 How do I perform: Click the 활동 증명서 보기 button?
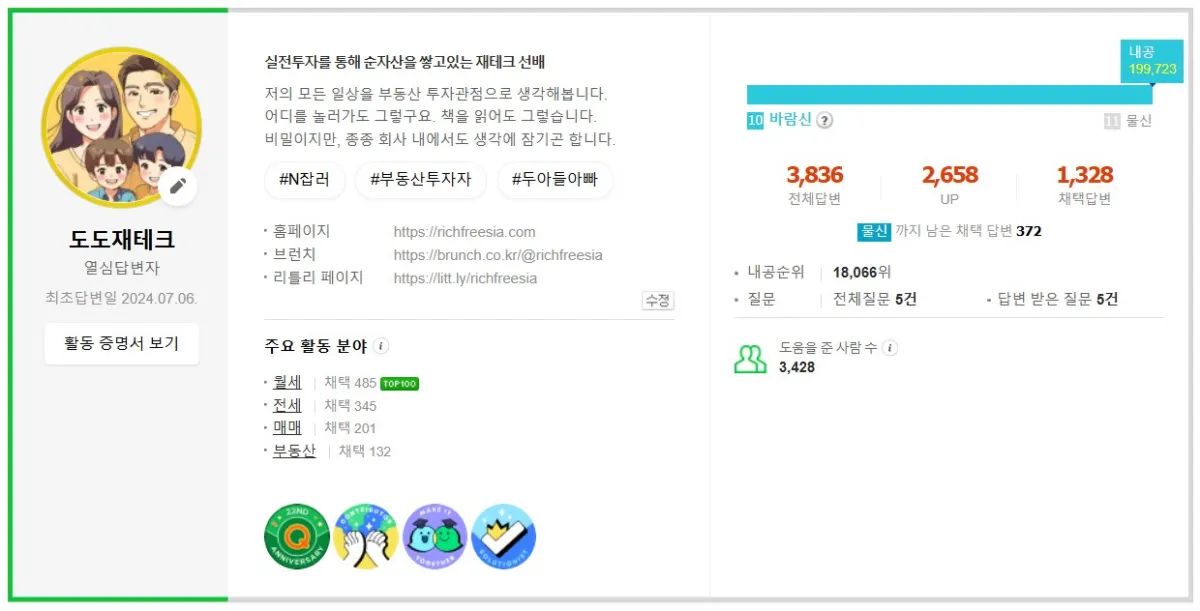[121, 343]
